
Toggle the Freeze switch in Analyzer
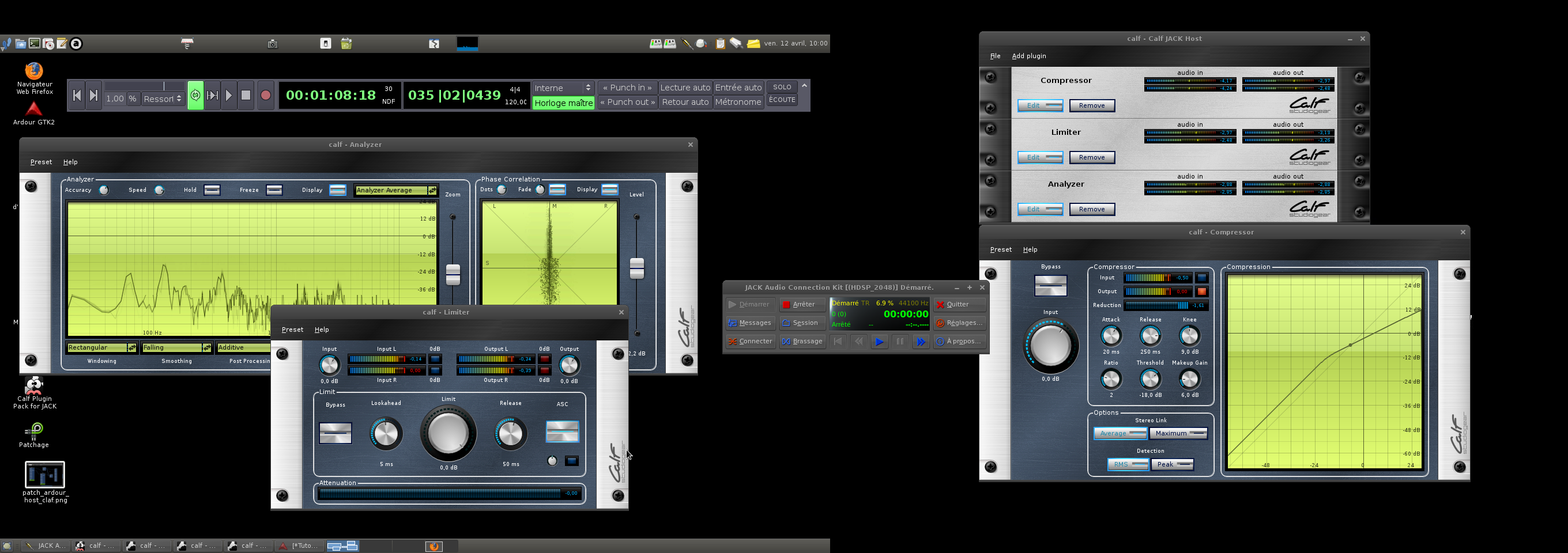[274, 190]
